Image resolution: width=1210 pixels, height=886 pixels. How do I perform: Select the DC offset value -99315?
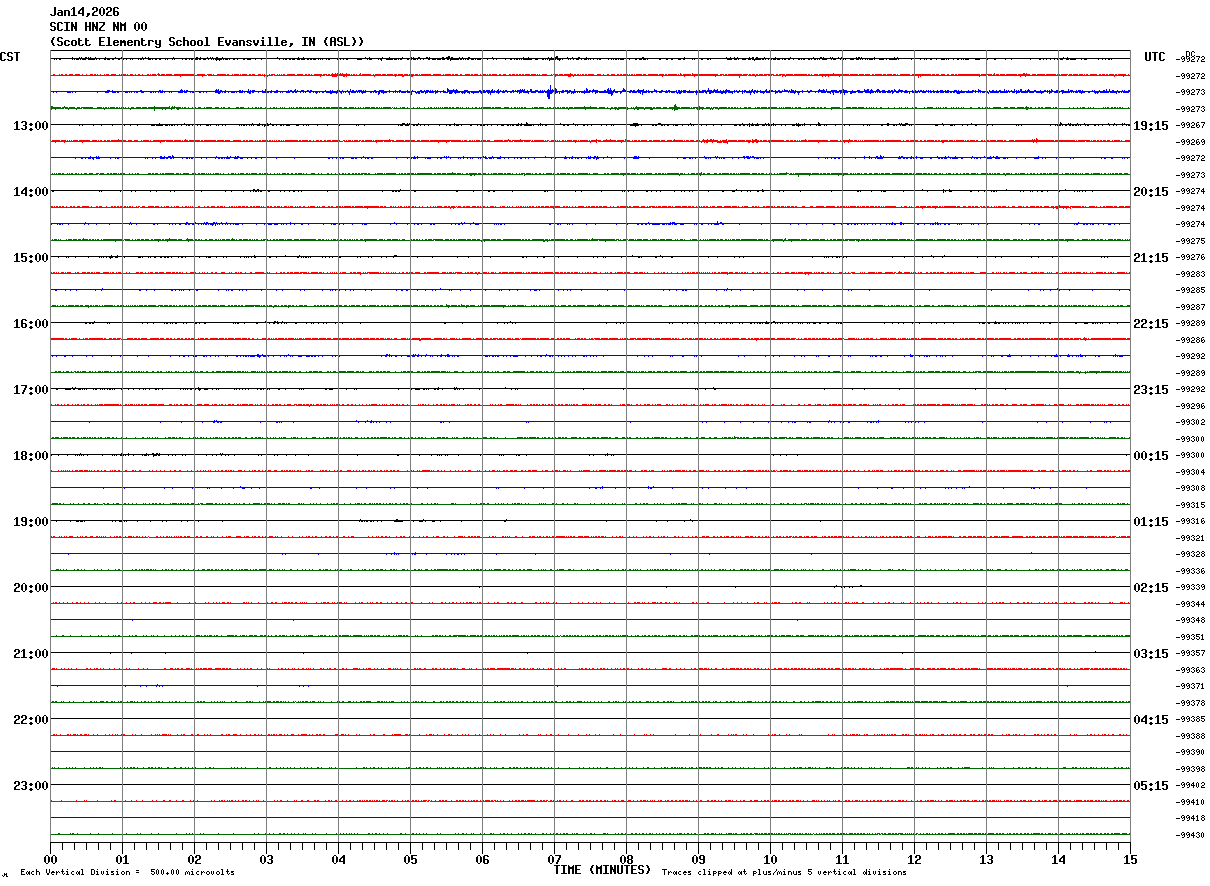coord(1190,505)
